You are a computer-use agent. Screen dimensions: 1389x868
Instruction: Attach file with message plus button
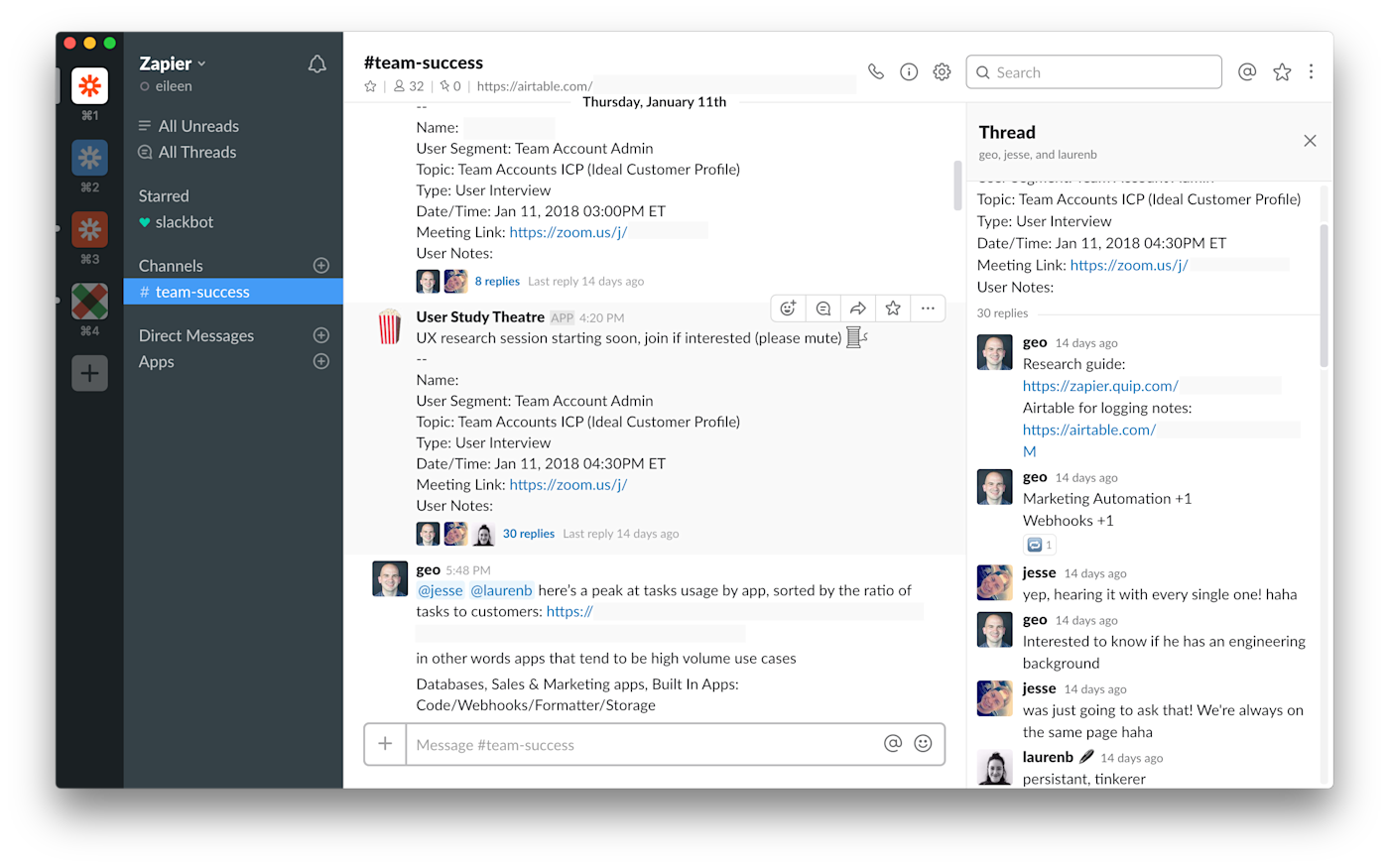click(385, 744)
